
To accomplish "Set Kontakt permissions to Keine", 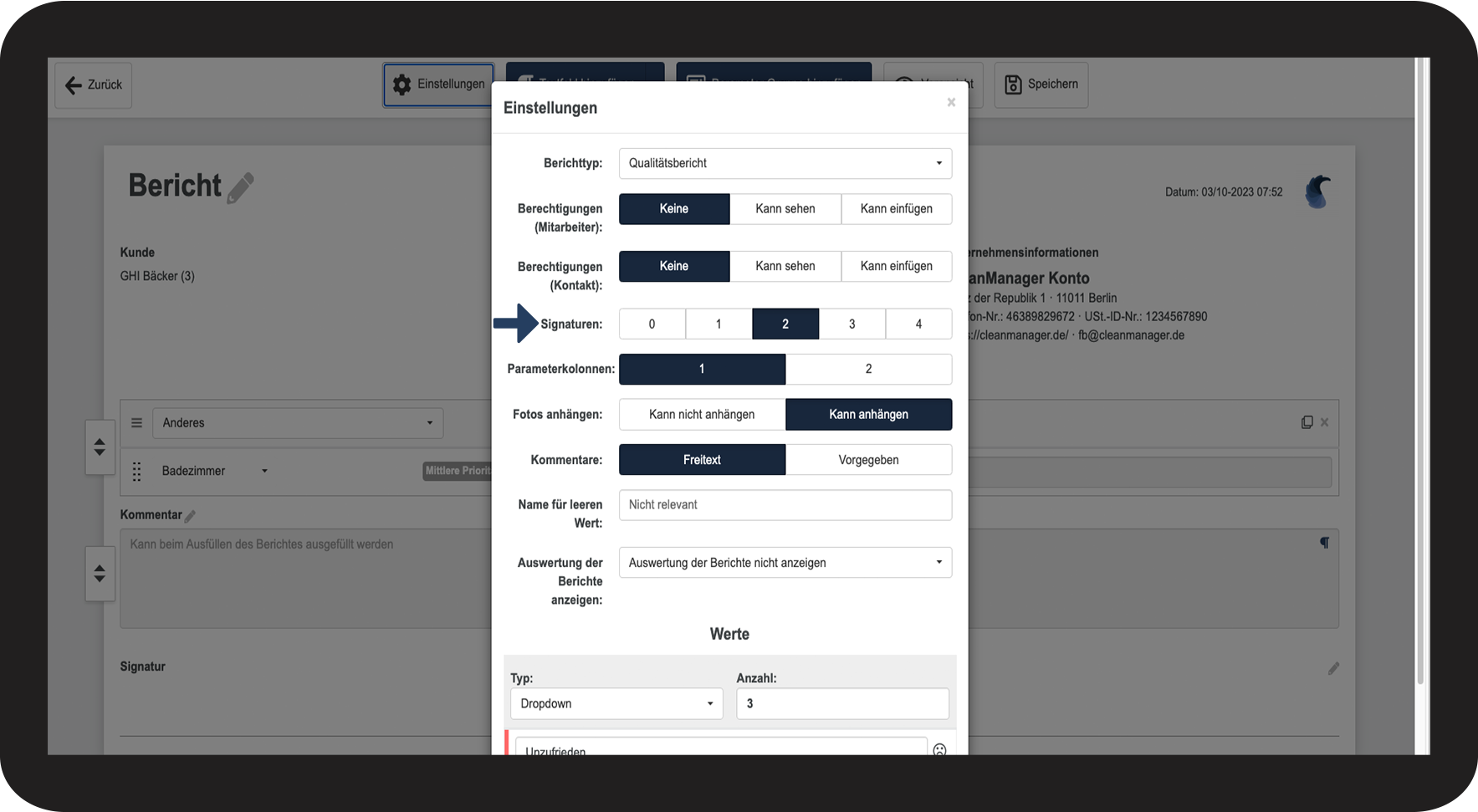I will (674, 266).
